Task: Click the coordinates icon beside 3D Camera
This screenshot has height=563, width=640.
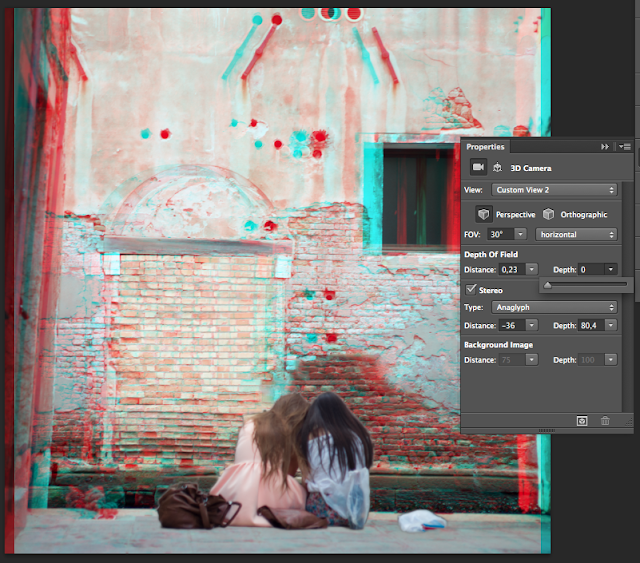Action: click(x=497, y=167)
